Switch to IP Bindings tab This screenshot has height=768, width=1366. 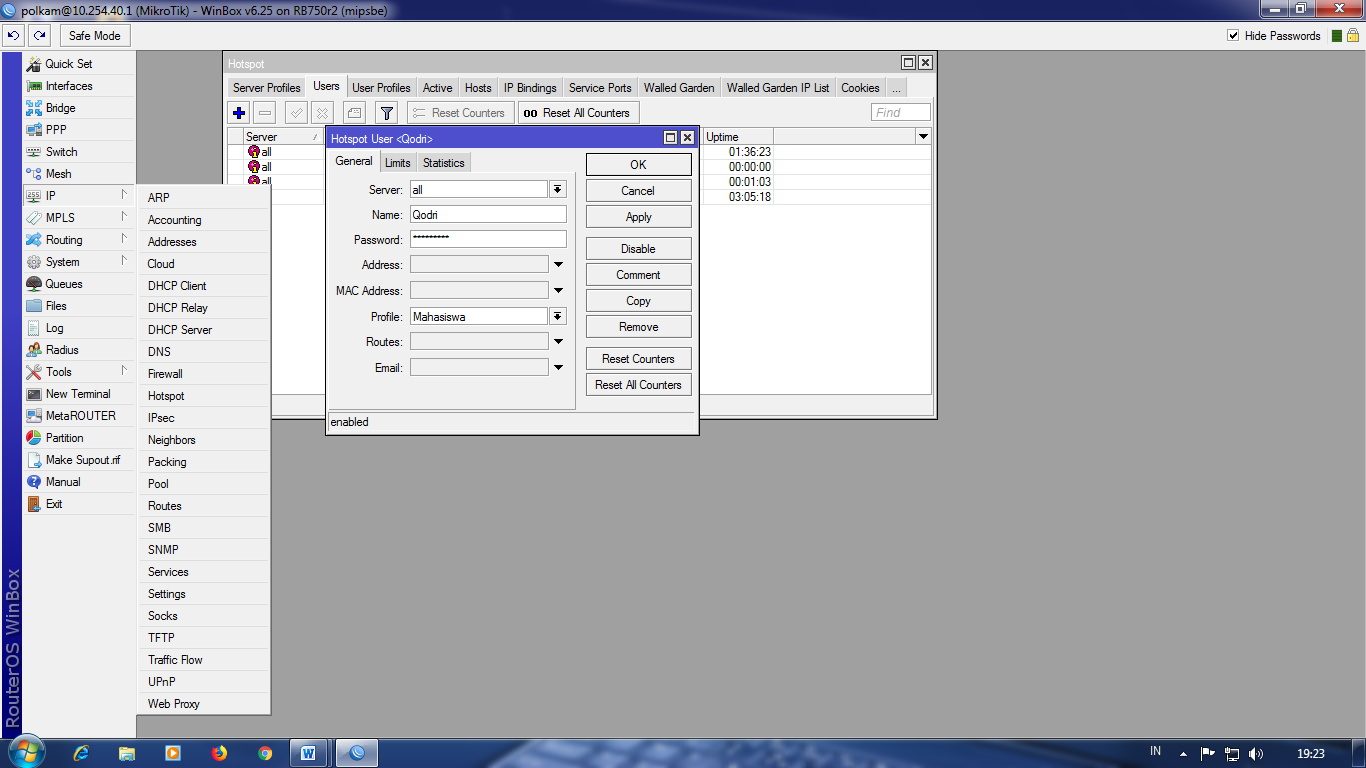[x=530, y=88]
